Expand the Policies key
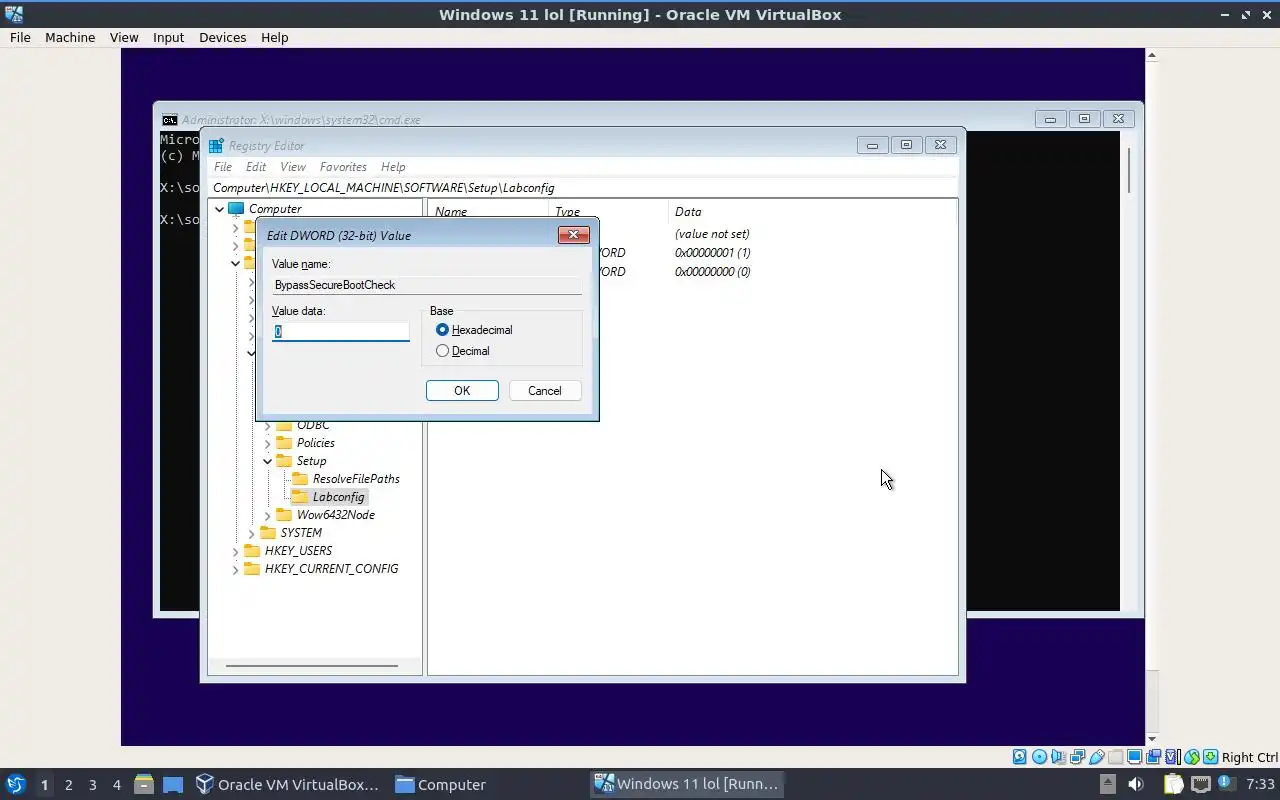Screen dimensions: 1280x800 (x=267, y=443)
